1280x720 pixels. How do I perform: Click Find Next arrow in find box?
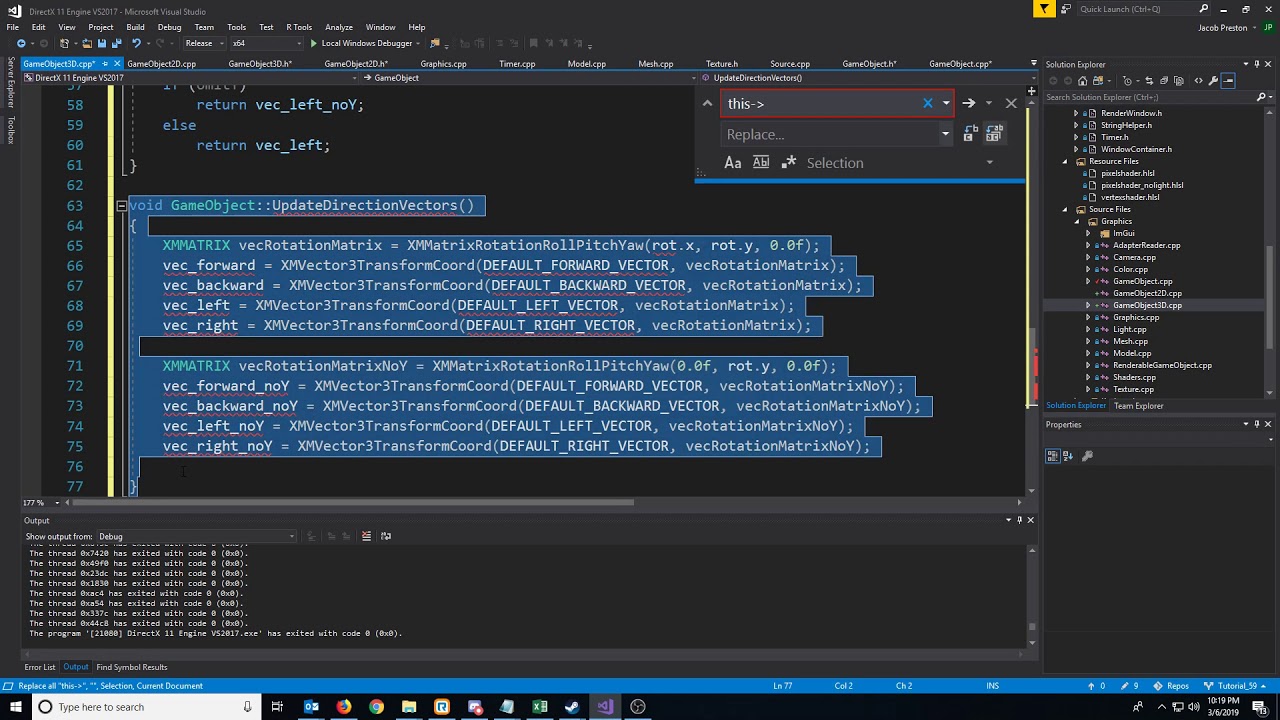[x=968, y=103]
